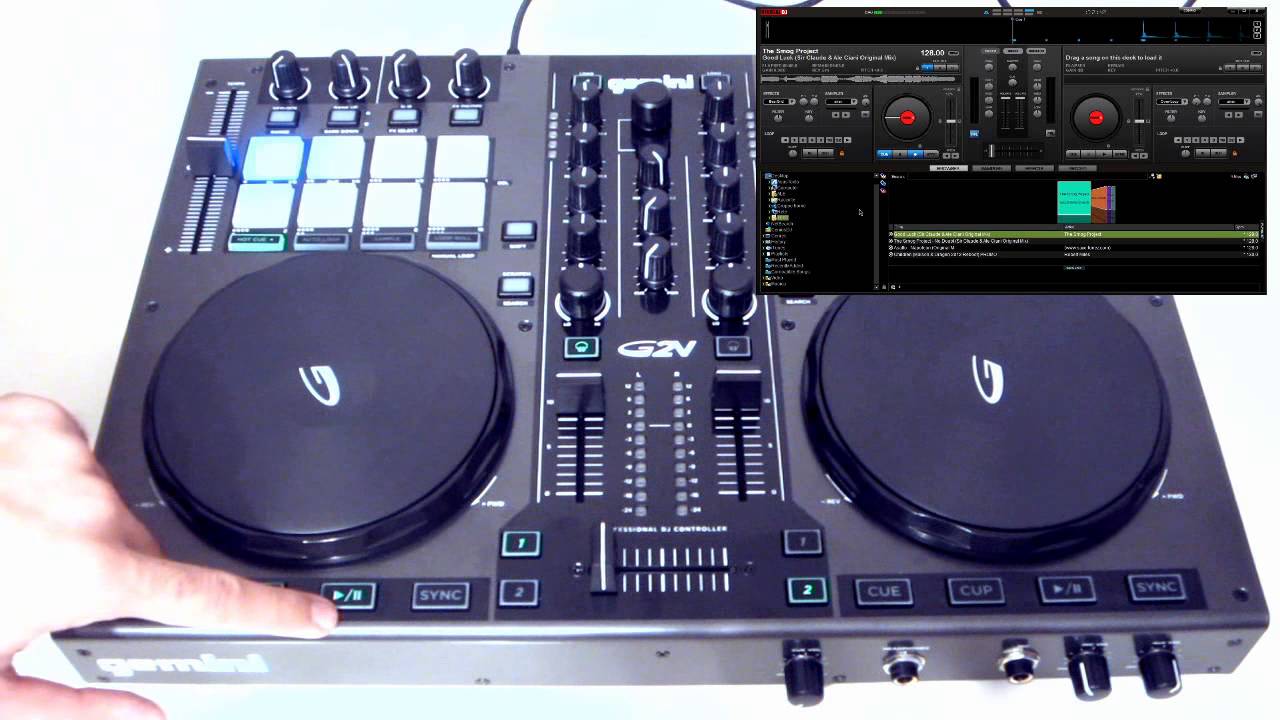The width and height of the screenshot is (1280, 720).
Task: Toggle the right deck orange loop lock
Action: pyautogui.click(x=1235, y=153)
